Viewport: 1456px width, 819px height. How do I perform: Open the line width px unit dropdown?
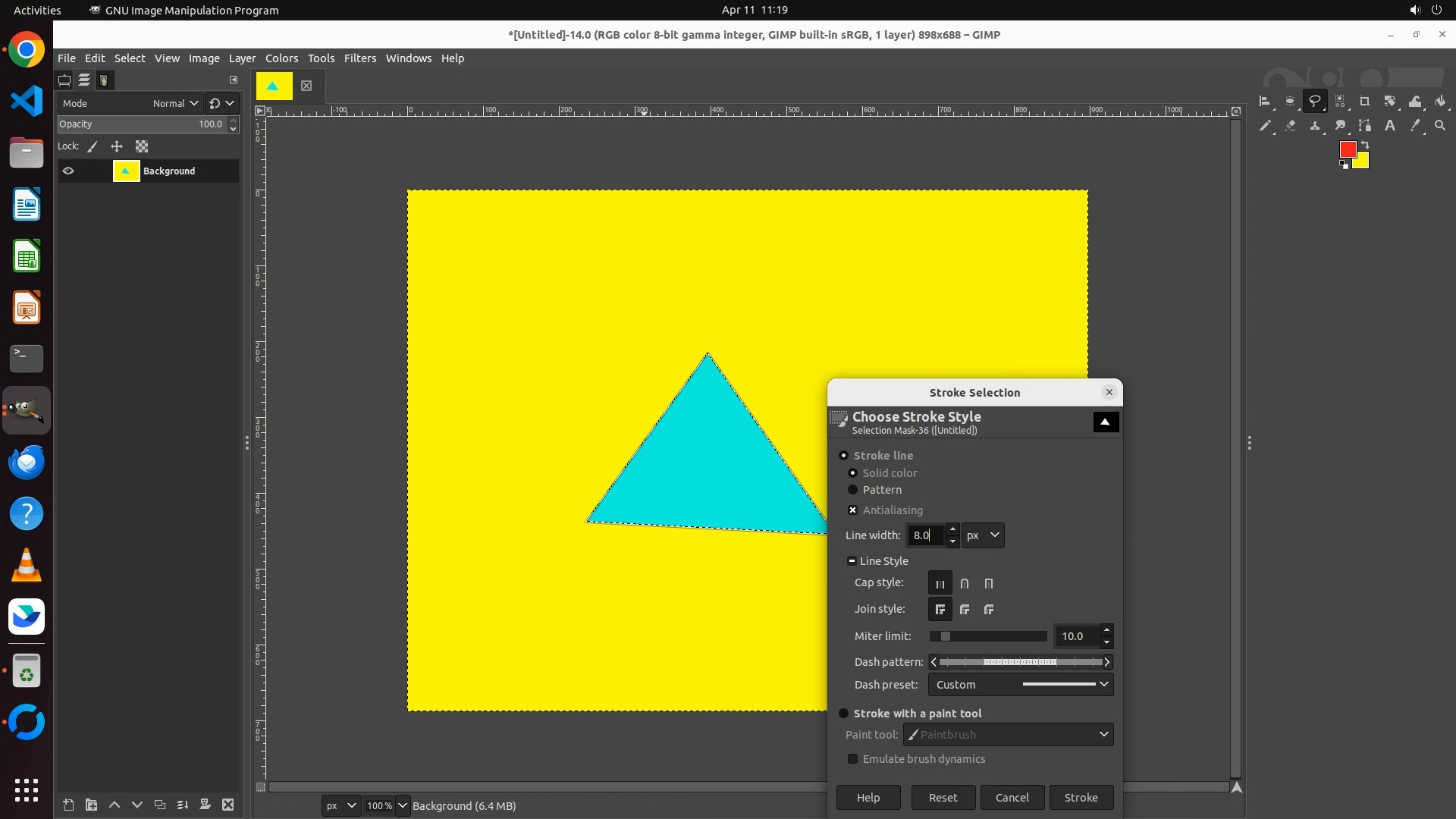coord(984,535)
